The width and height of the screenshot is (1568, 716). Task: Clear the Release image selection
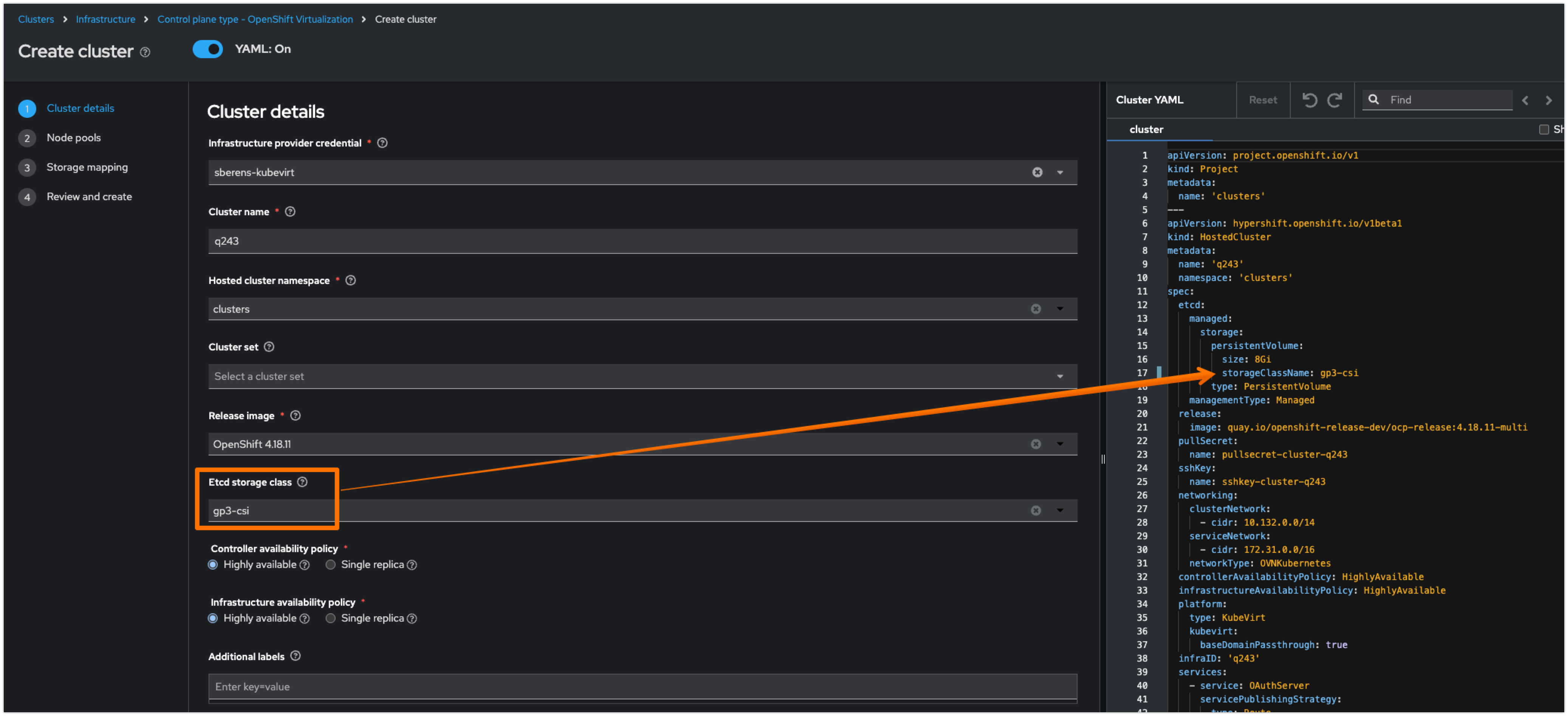click(x=1036, y=444)
